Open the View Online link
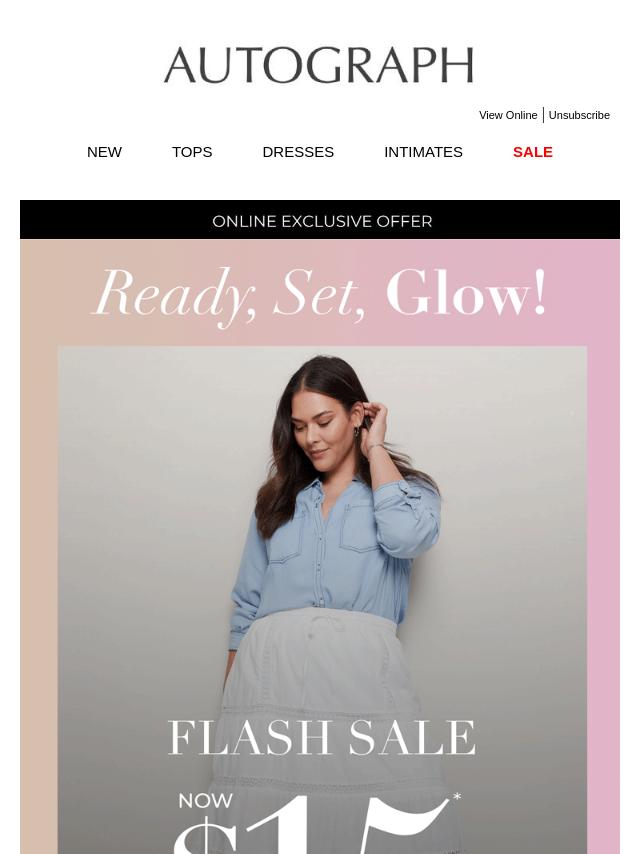Screen dimensions: 640x854 click(x=508, y=115)
